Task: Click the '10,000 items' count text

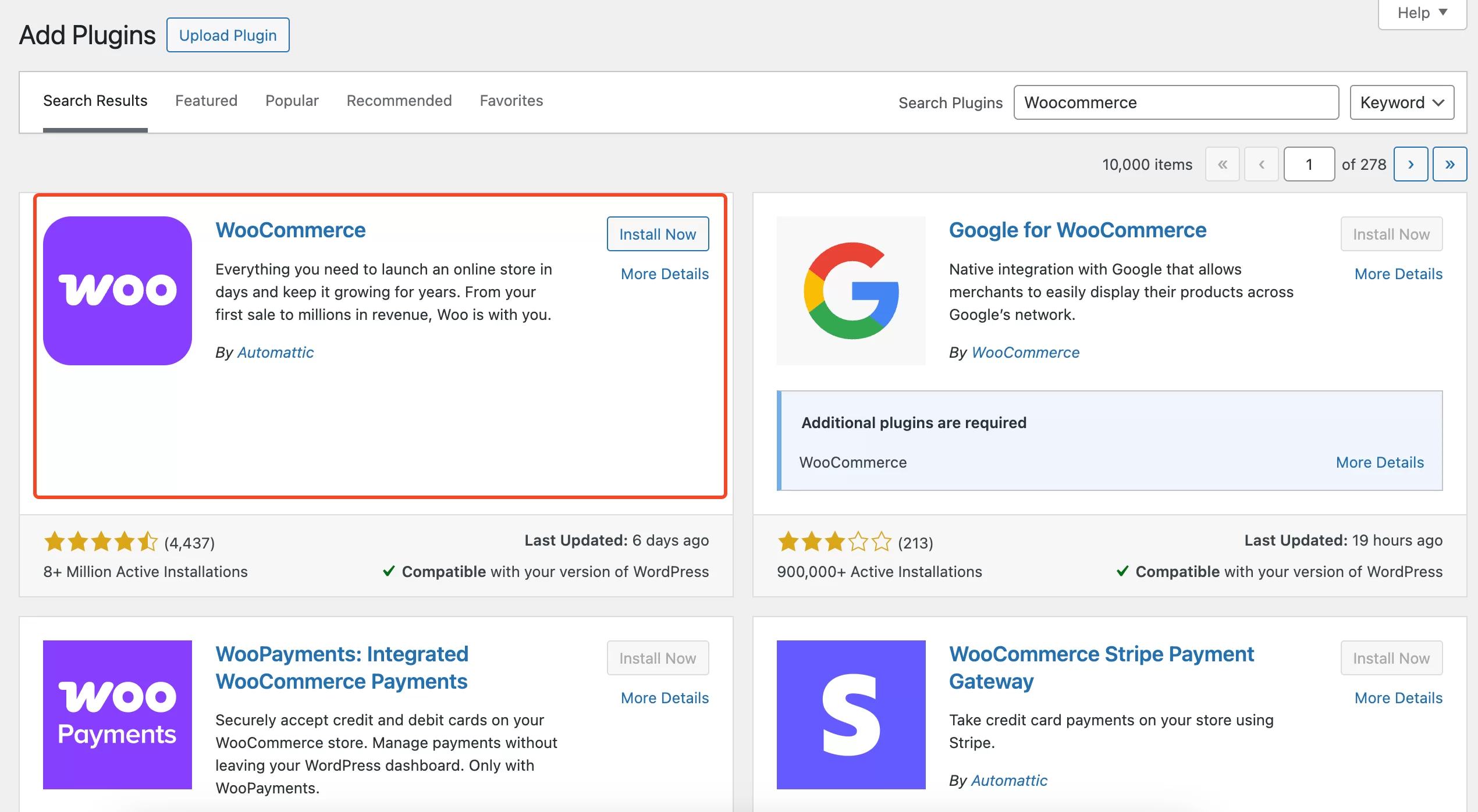Action: click(x=1147, y=165)
